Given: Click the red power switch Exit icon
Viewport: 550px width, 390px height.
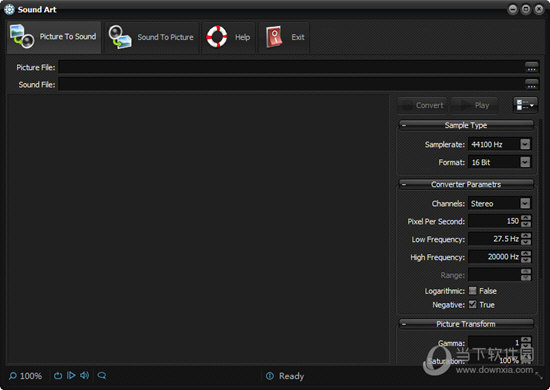Looking at the screenshot, I should [x=274, y=36].
